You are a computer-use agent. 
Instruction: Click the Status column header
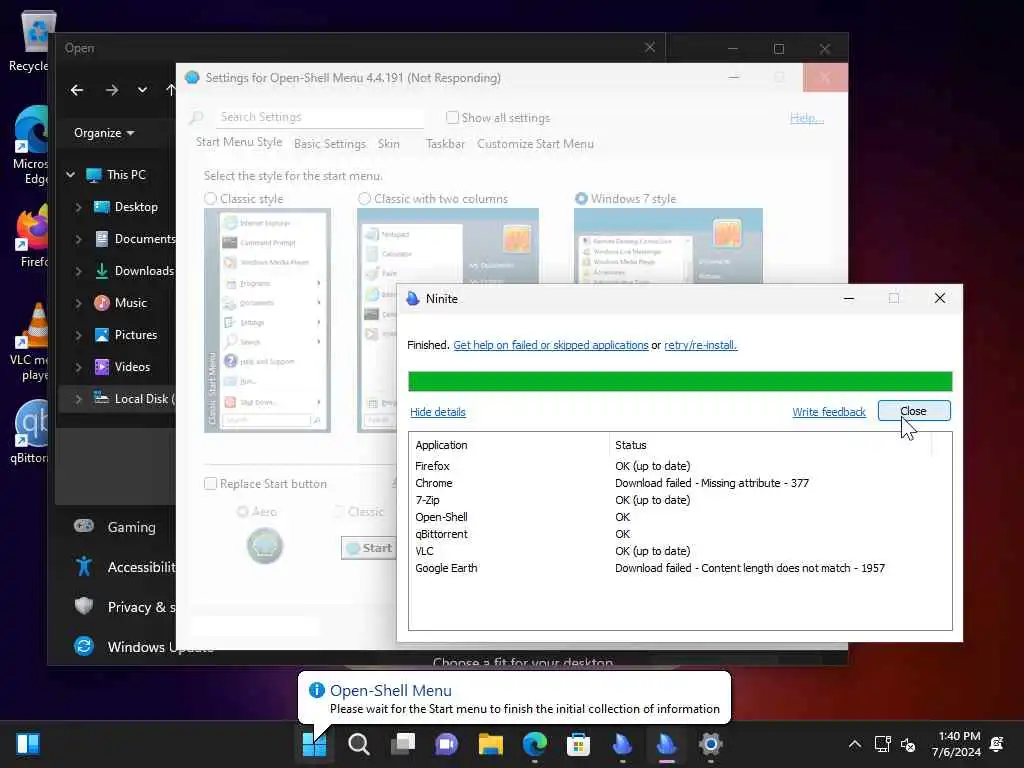coord(771,445)
